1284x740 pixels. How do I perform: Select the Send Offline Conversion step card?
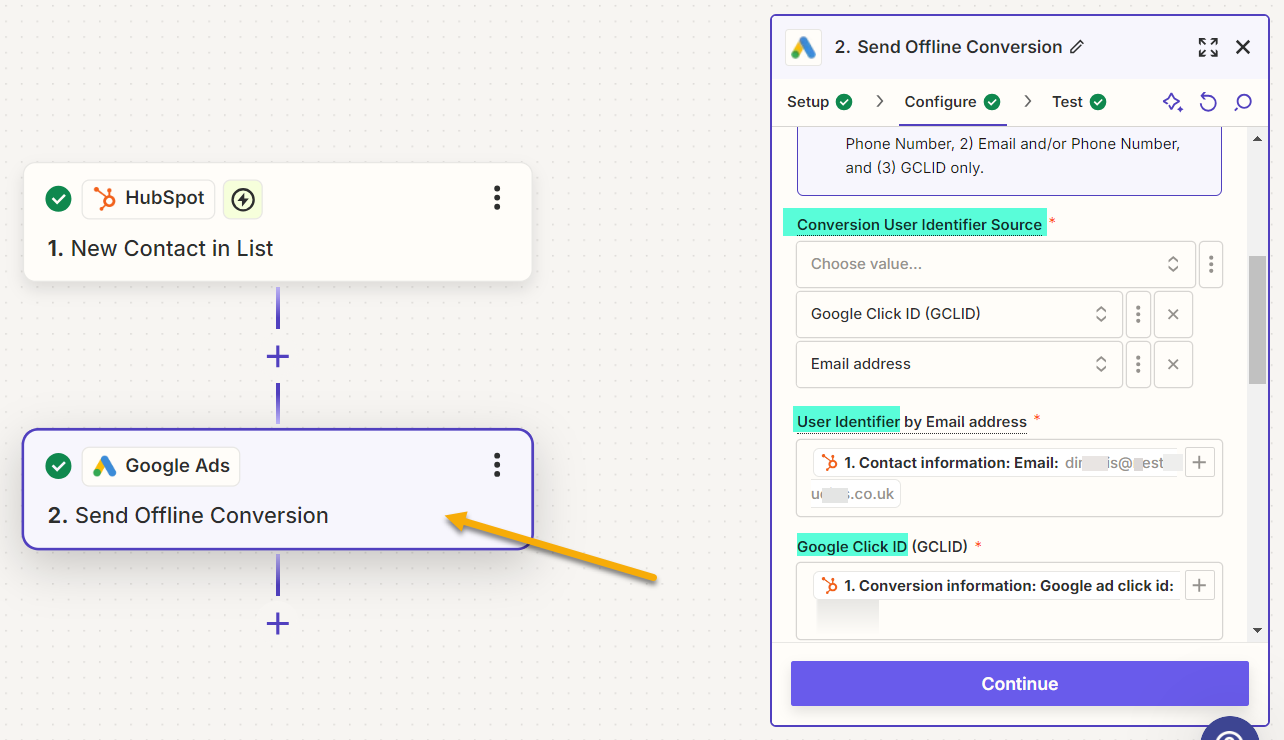[278, 489]
